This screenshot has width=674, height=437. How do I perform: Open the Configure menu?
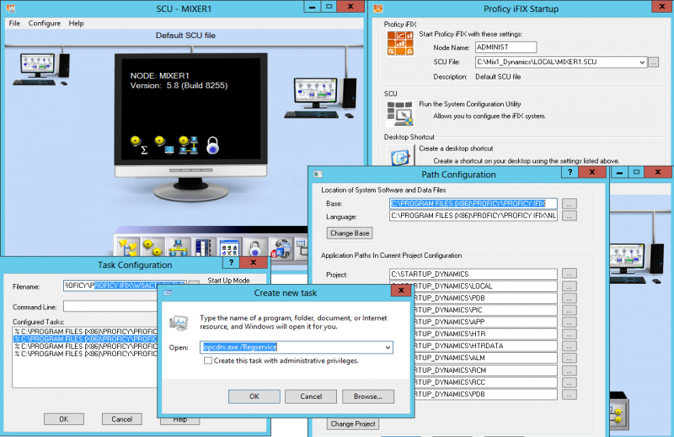[44, 23]
